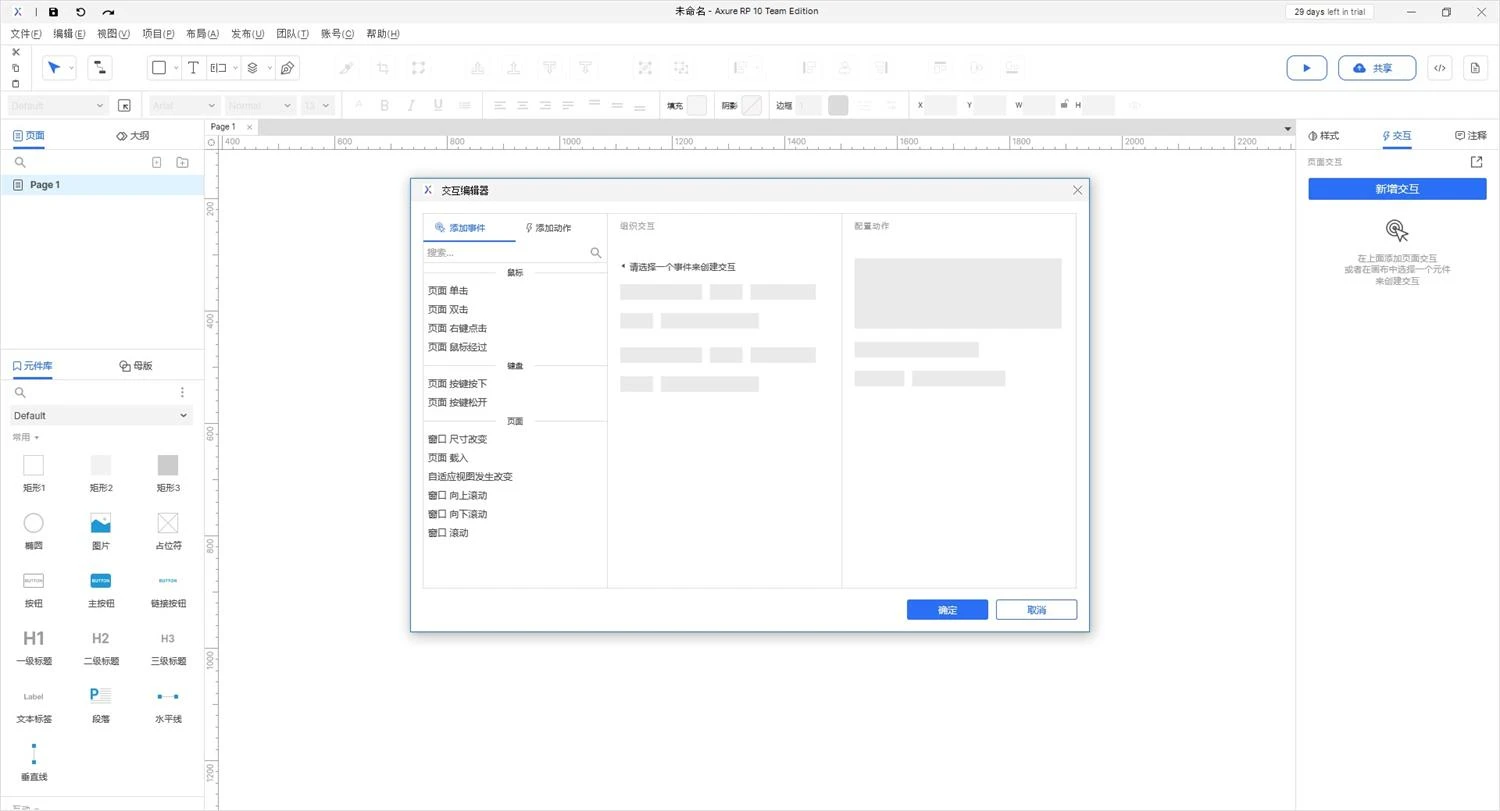Open the 样式 style tab
The width and height of the screenshot is (1500, 811).
pyautogui.click(x=1323, y=136)
